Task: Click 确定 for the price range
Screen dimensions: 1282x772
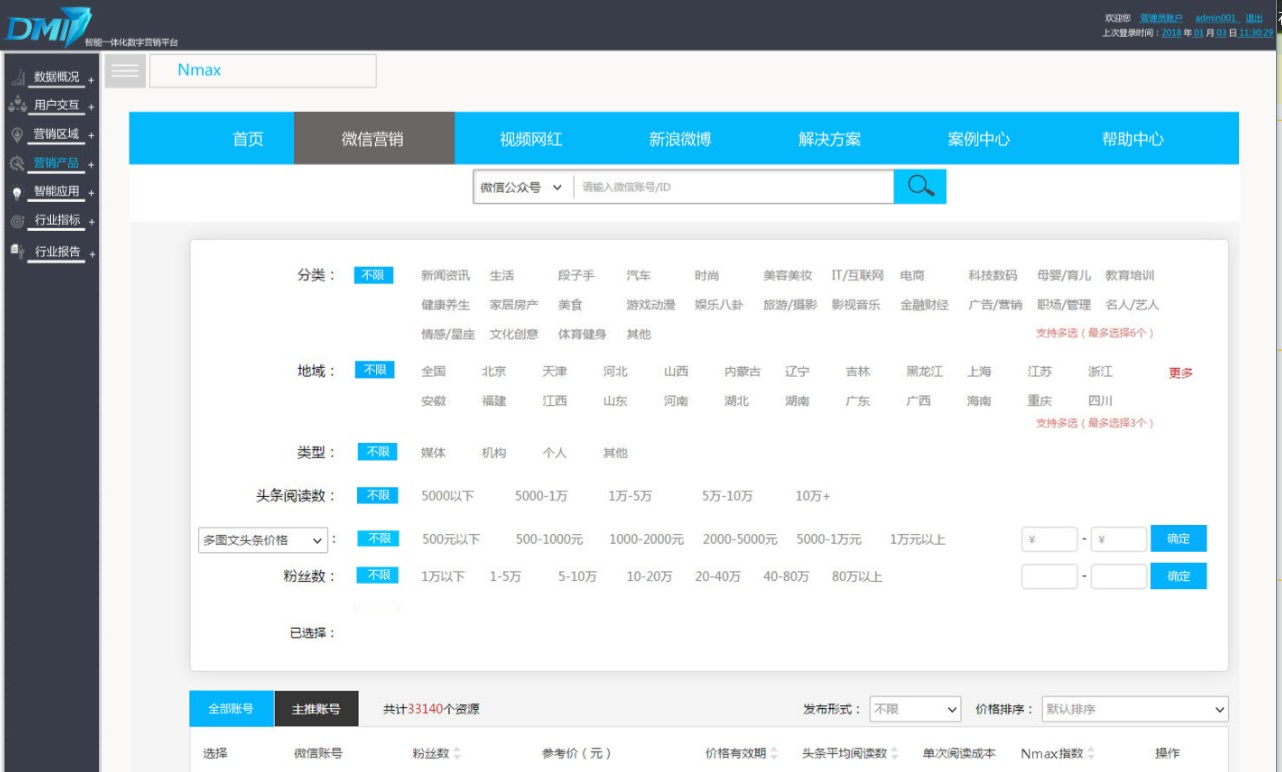Action: coord(1178,538)
